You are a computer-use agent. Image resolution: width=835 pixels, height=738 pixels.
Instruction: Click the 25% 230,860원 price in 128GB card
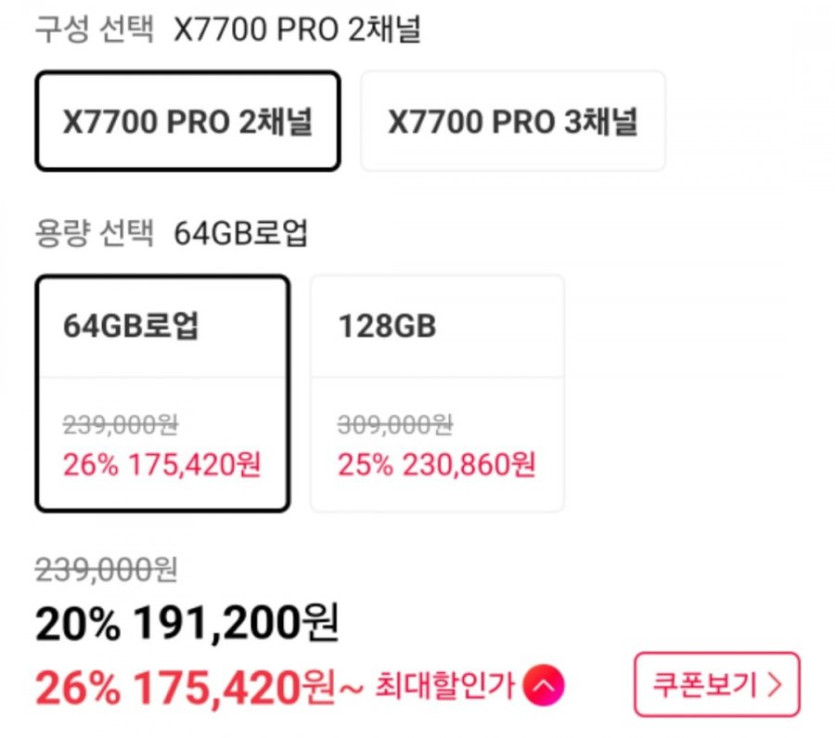437,464
